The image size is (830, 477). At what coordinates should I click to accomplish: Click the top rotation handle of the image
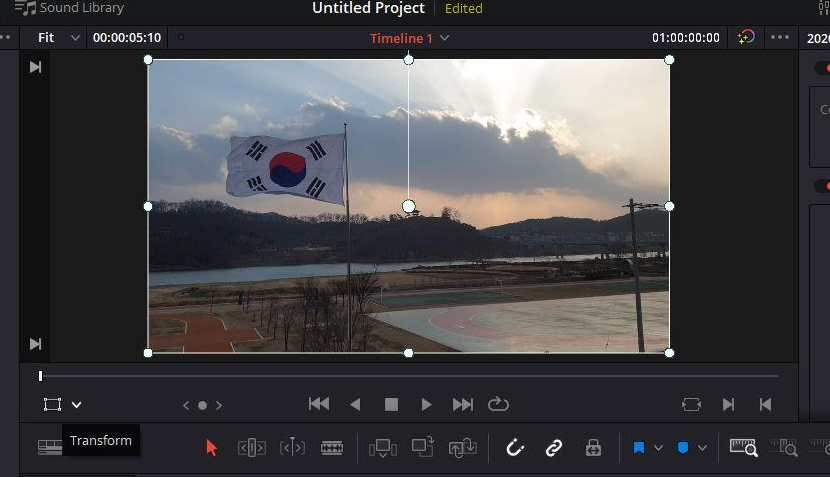[409, 60]
